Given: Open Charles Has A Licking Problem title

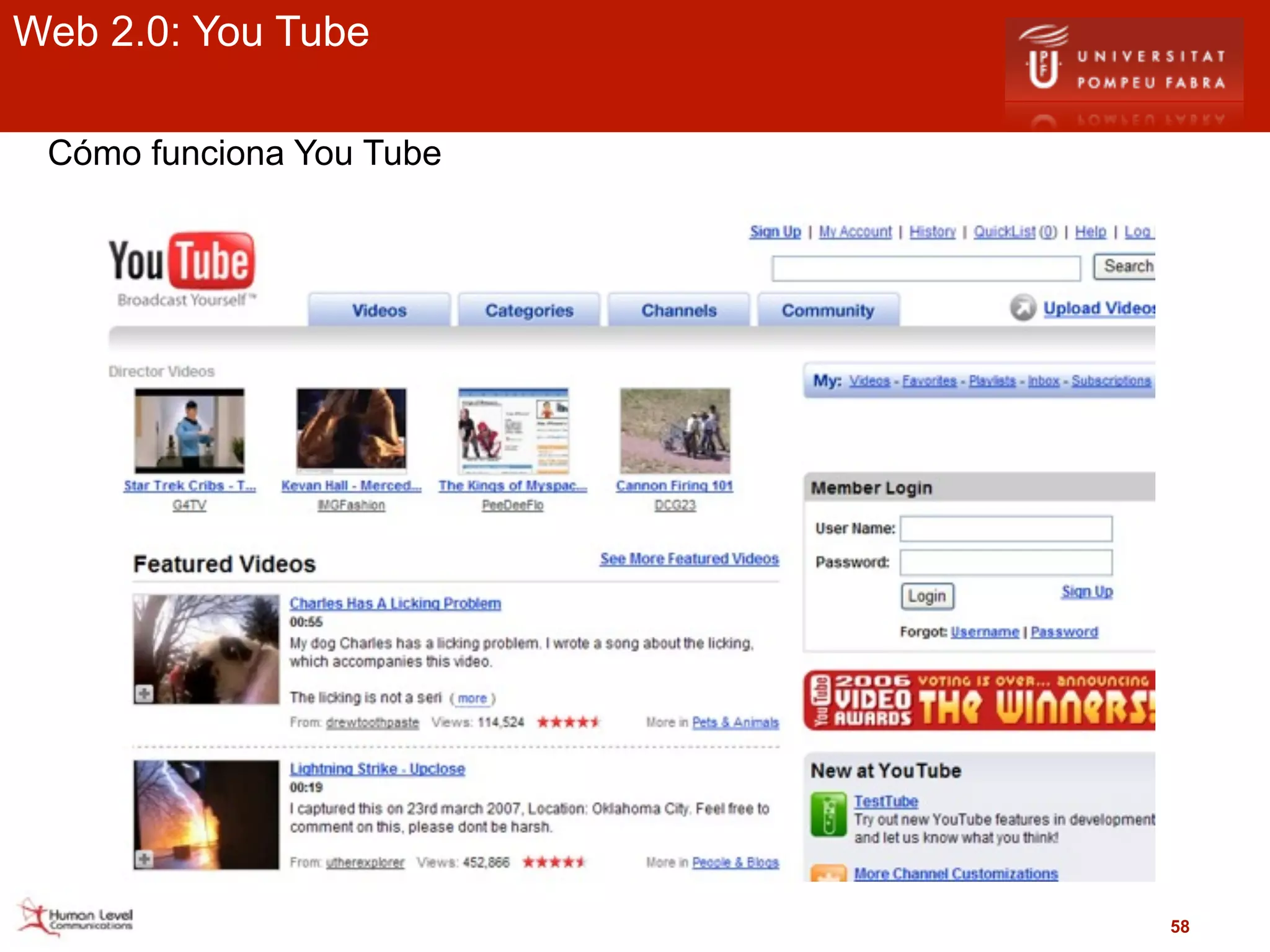Looking at the screenshot, I should coord(395,603).
